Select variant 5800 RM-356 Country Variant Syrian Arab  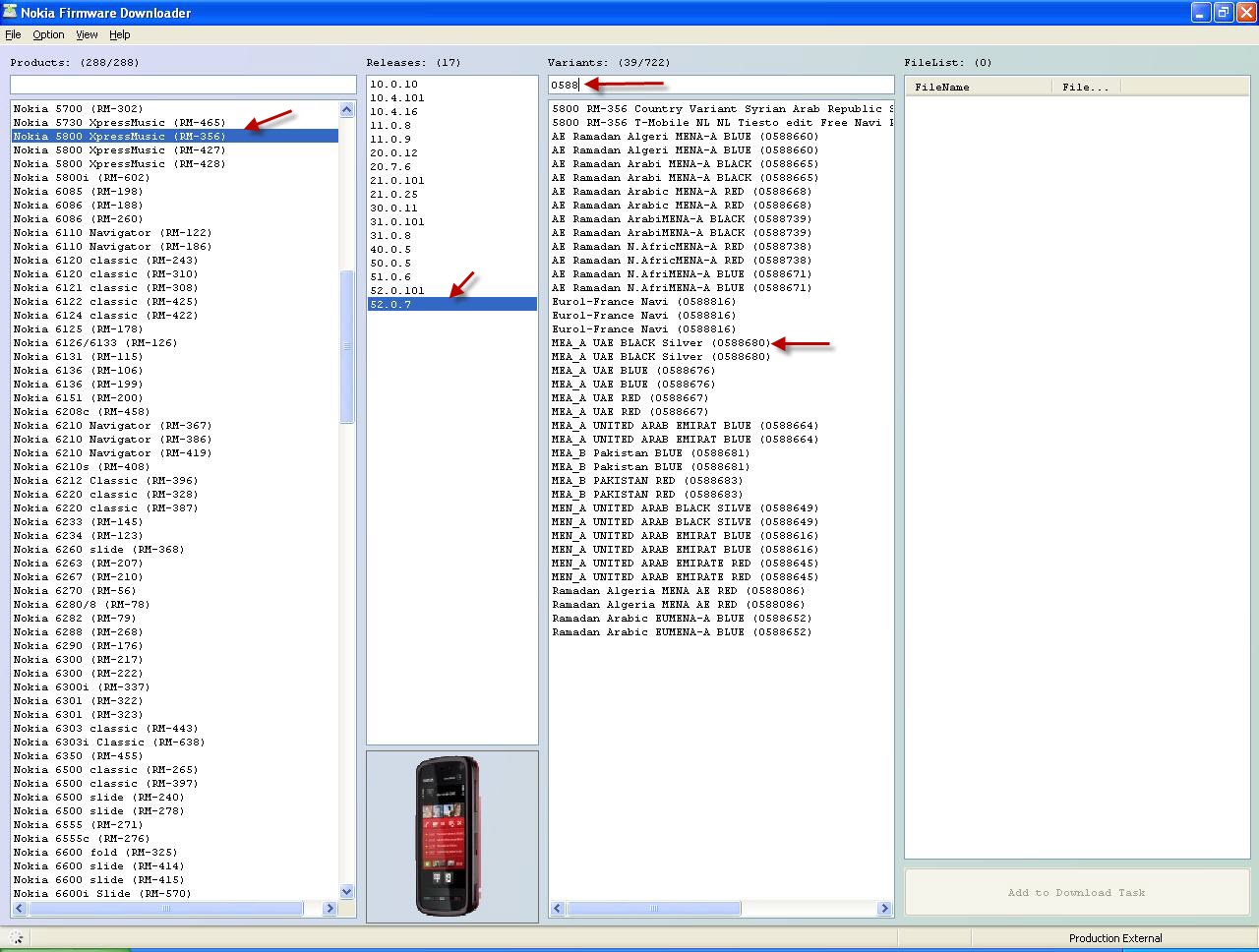722,109
